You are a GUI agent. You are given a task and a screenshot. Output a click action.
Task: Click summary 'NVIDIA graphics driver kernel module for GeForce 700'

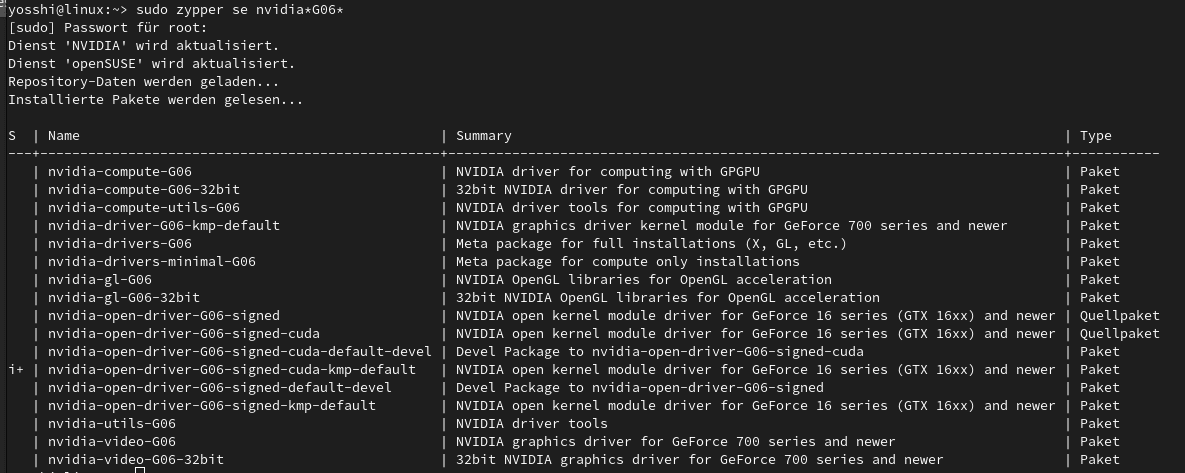664,226
